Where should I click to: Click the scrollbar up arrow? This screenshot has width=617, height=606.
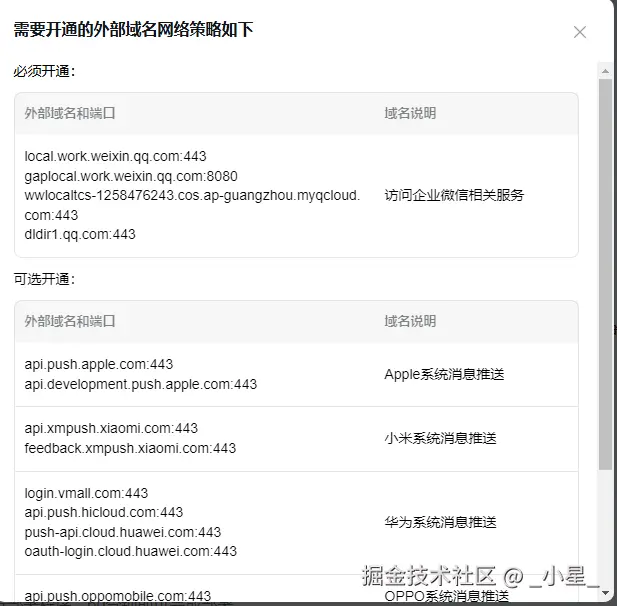605,71
